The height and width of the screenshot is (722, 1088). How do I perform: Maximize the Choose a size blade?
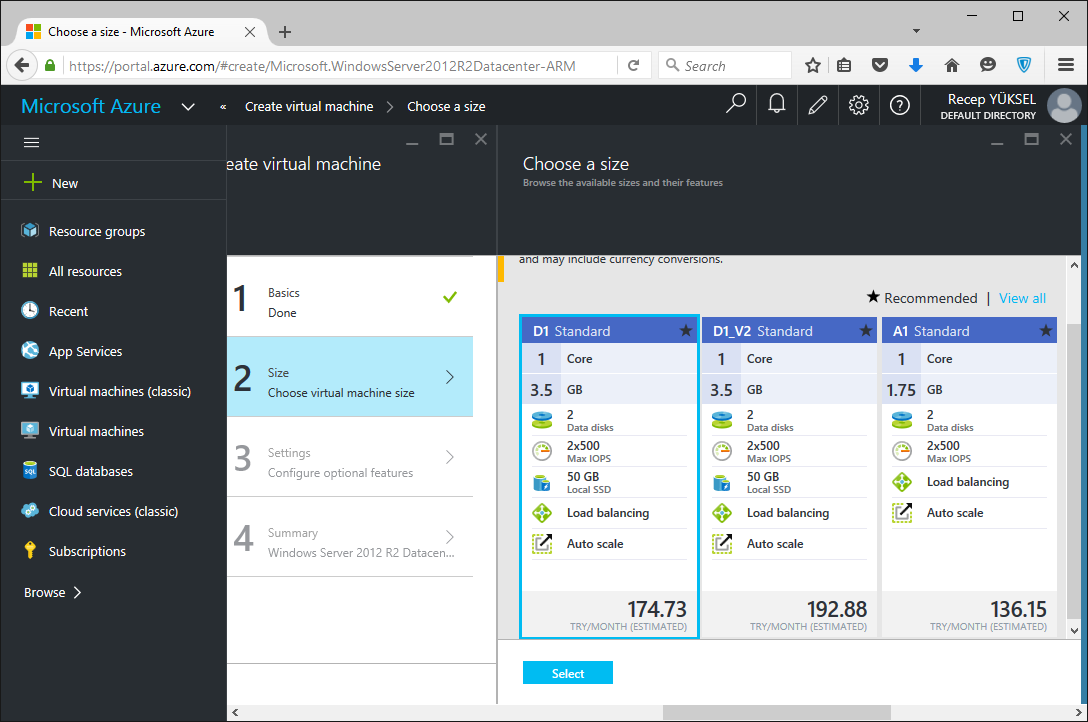[1031, 139]
